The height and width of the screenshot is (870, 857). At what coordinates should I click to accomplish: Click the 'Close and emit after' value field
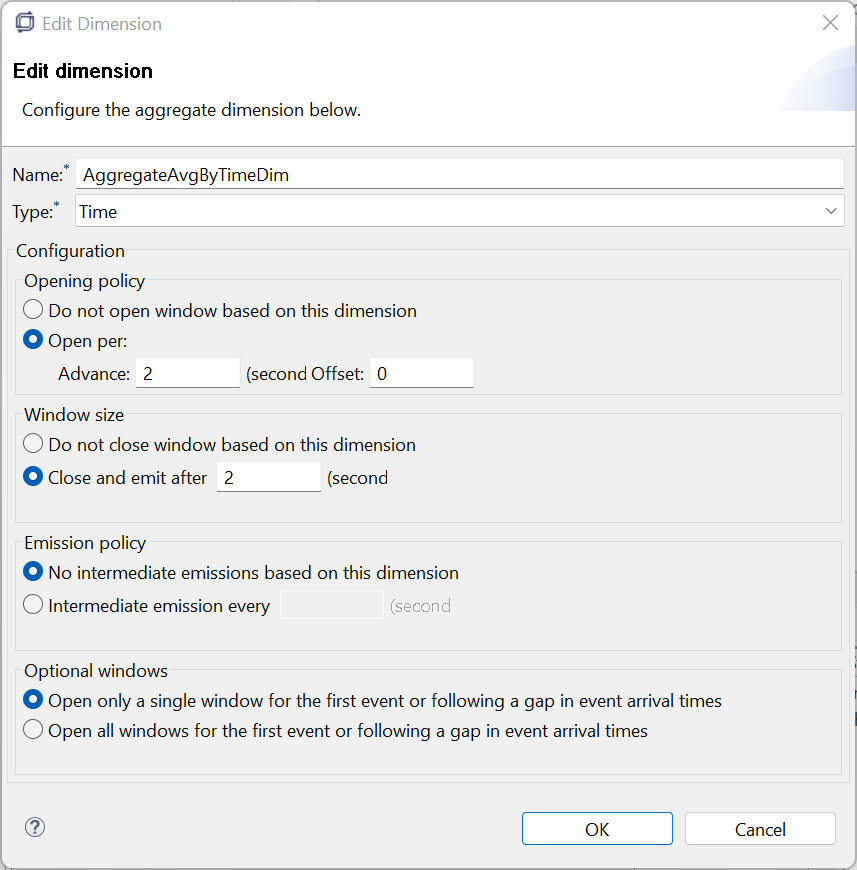click(x=268, y=478)
